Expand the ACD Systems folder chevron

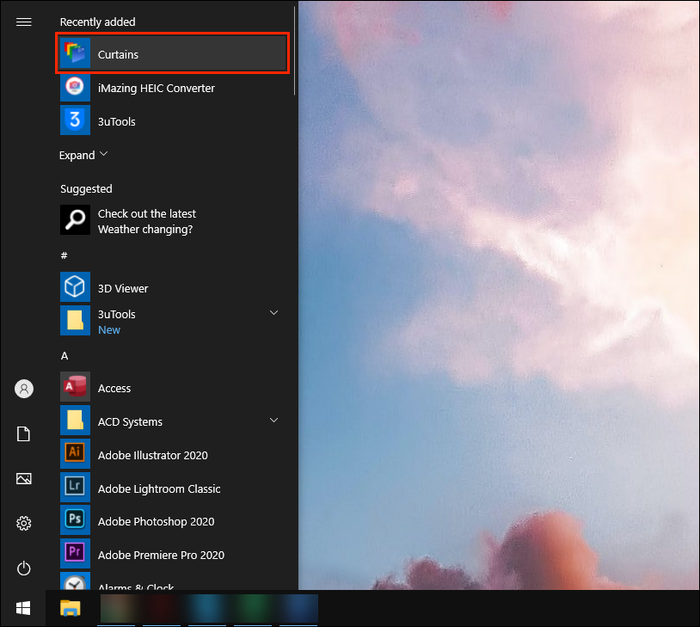pos(274,420)
